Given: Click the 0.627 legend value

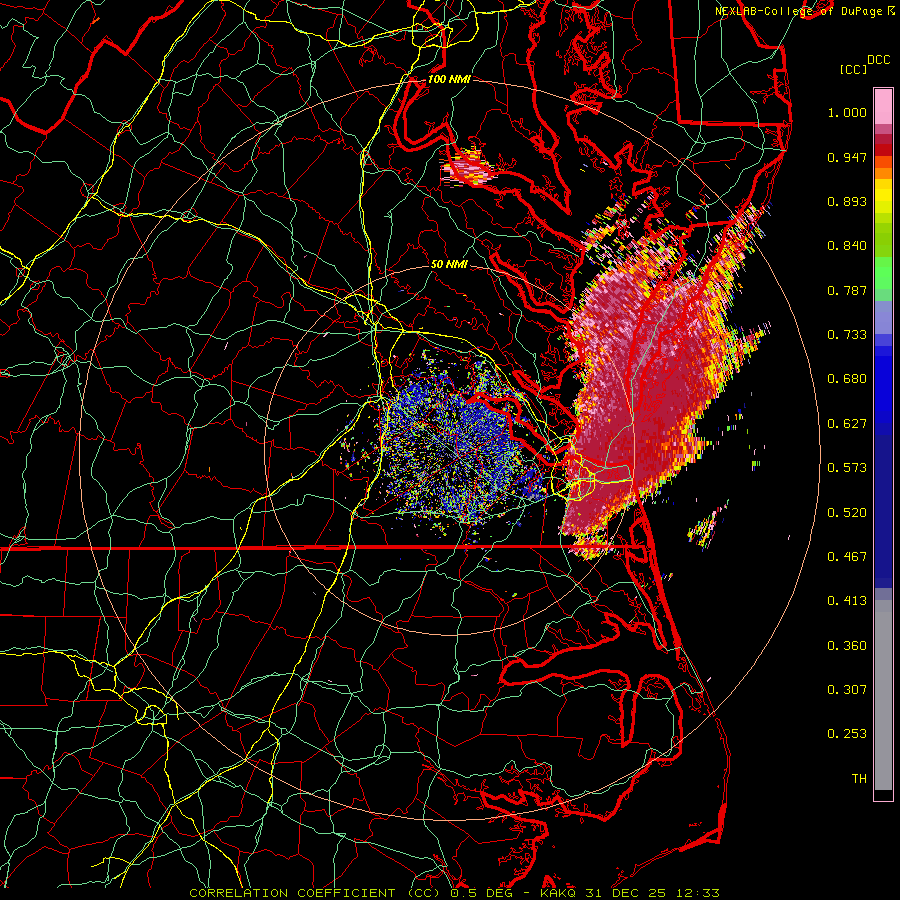Looking at the screenshot, I should point(847,424).
